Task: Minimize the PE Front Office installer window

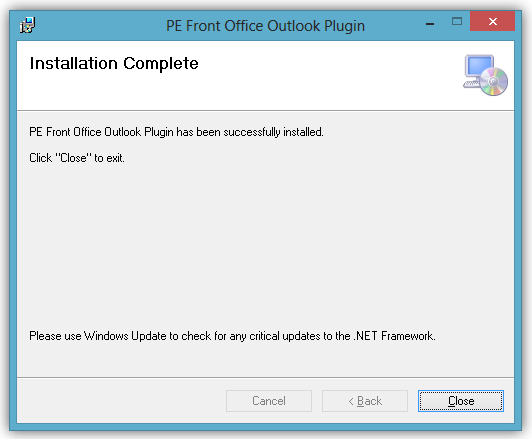Action: point(430,24)
